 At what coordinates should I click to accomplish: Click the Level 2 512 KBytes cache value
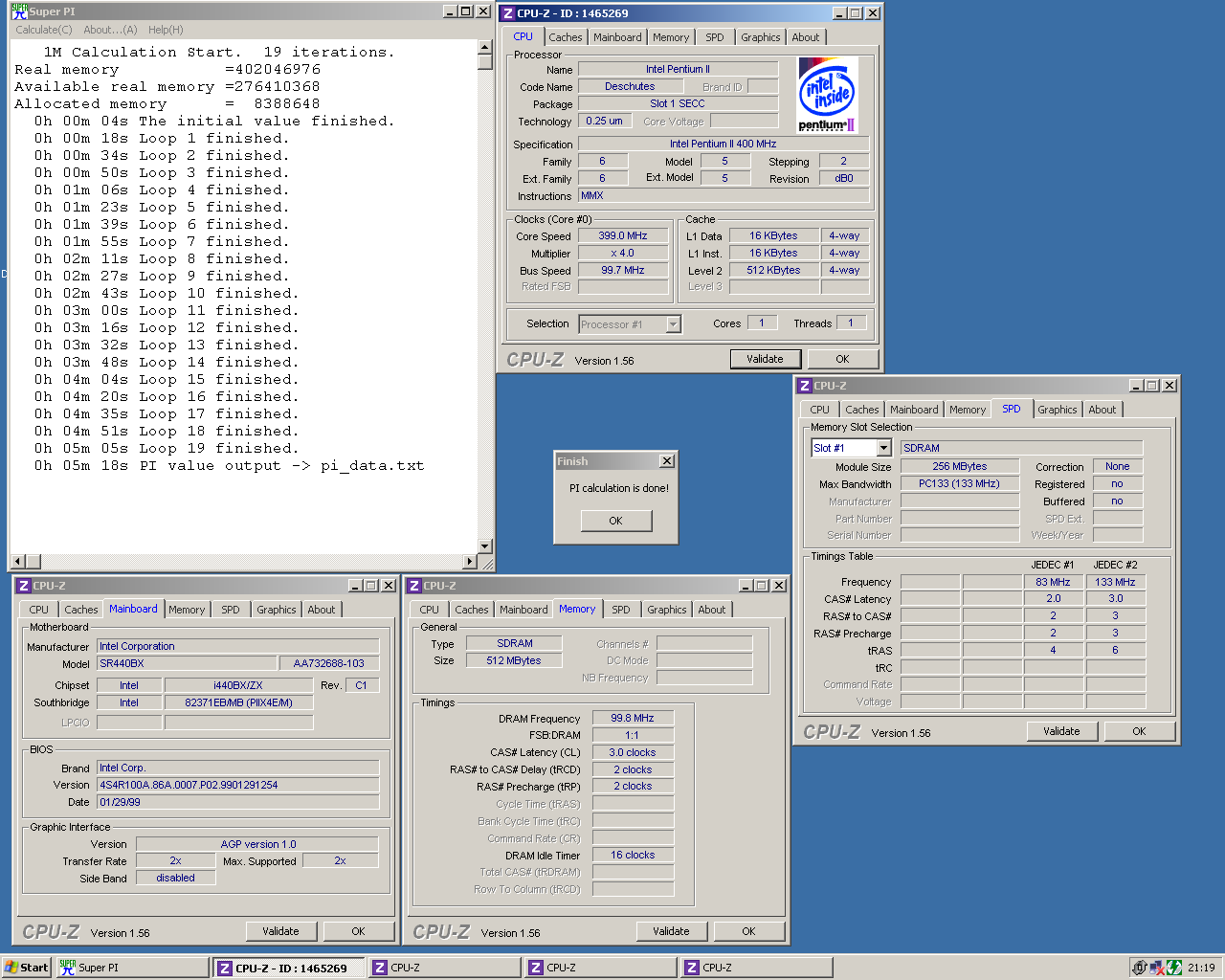[774, 270]
